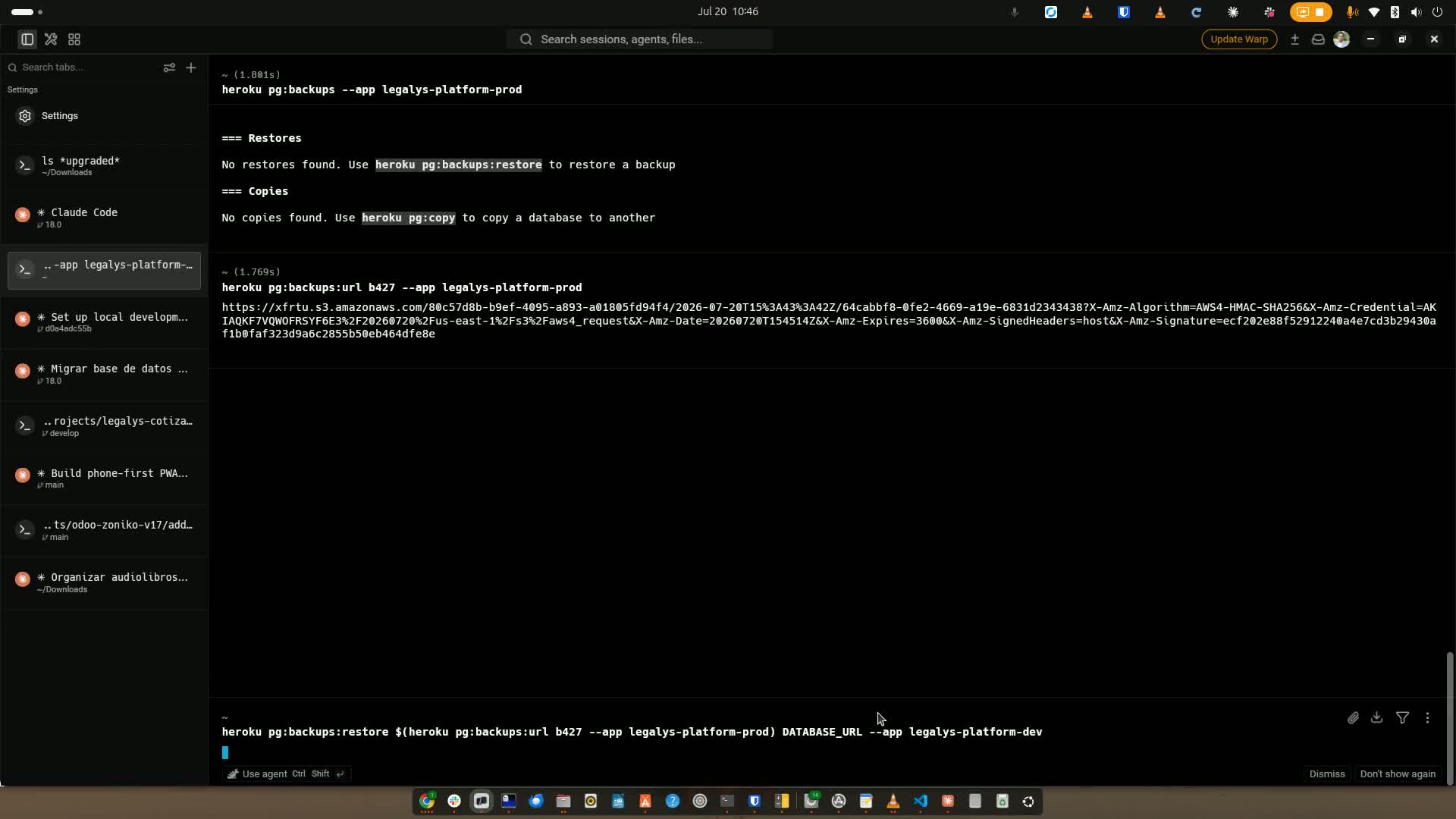Image resolution: width=1456 pixels, height=819 pixels.
Task: Open the Wi-Fi network tray icon
Action: (x=1373, y=12)
